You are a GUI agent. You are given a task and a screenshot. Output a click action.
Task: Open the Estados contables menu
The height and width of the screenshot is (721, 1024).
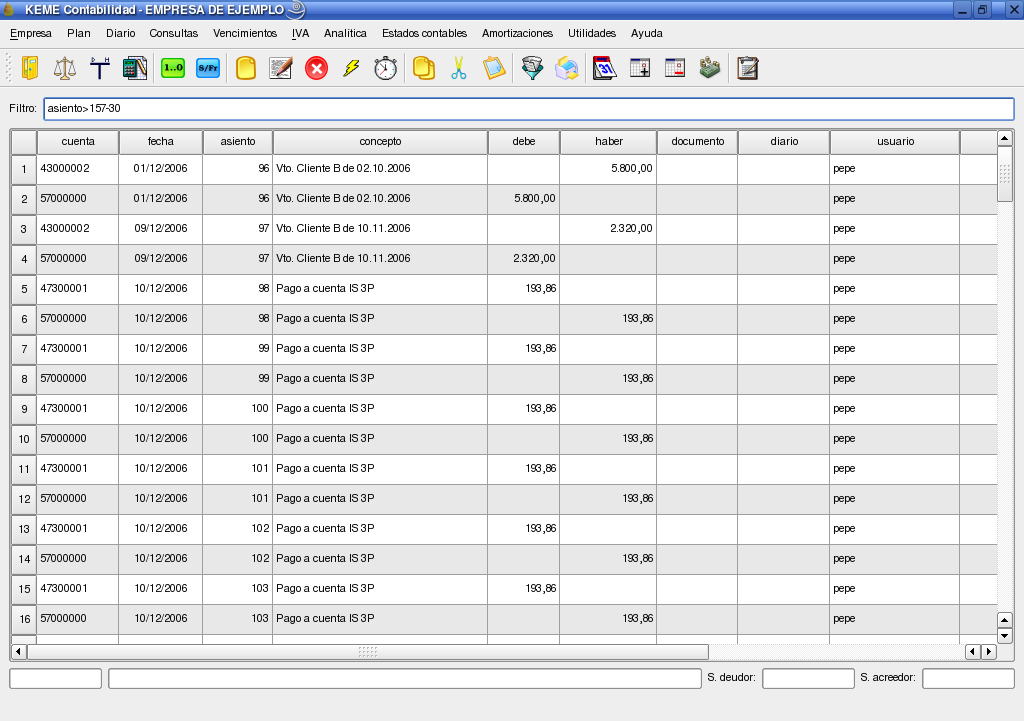424,33
